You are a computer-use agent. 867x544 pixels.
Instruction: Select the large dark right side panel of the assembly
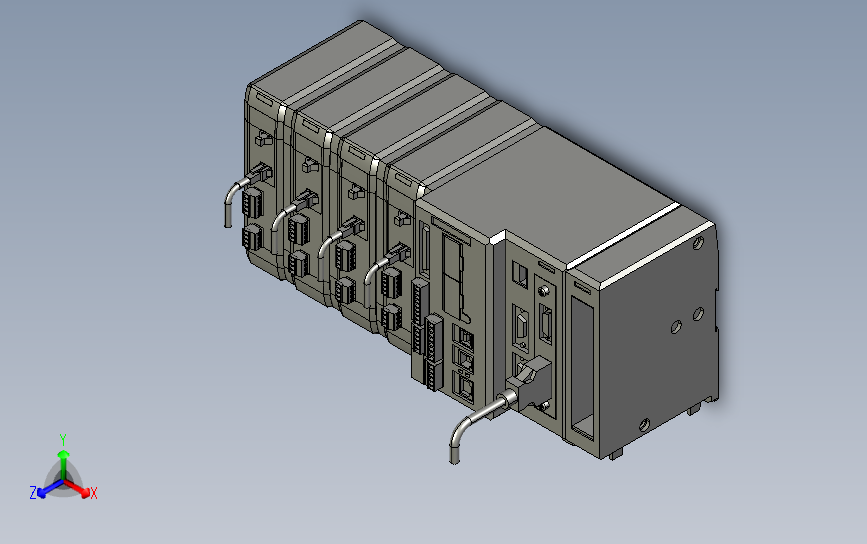pyautogui.click(x=658, y=340)
